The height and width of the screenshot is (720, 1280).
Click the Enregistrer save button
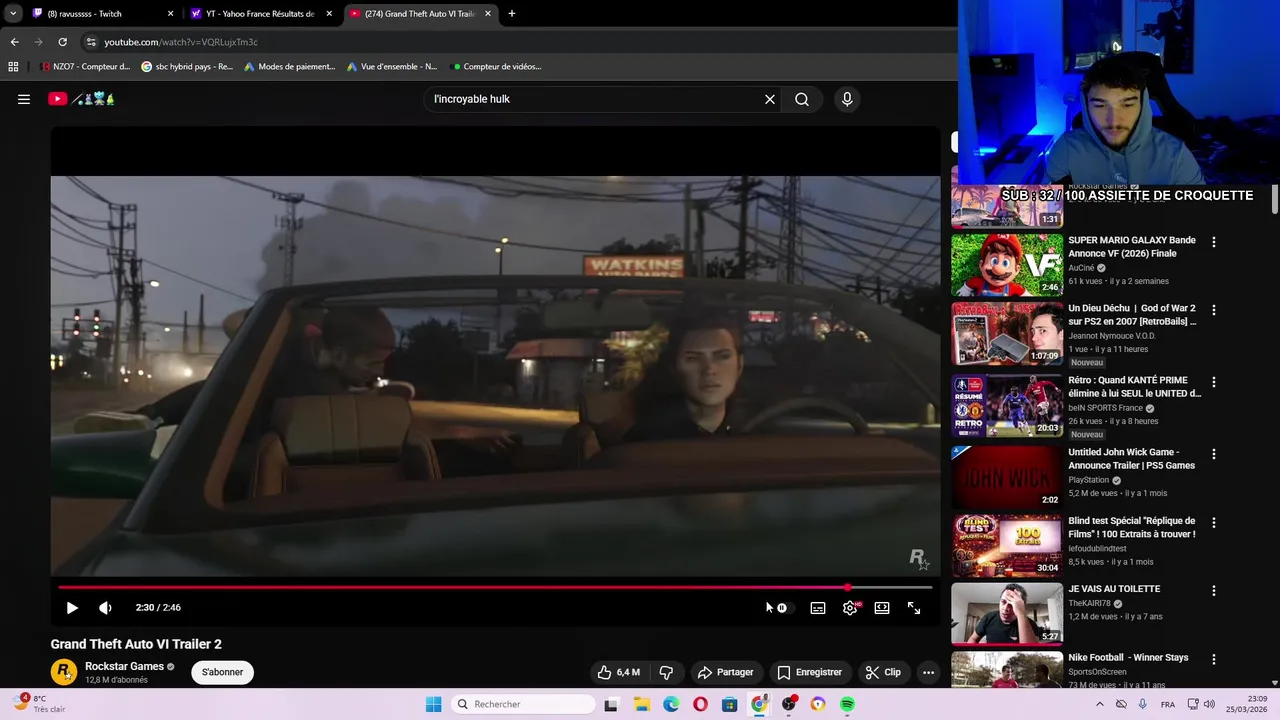(x=810, y=672)
